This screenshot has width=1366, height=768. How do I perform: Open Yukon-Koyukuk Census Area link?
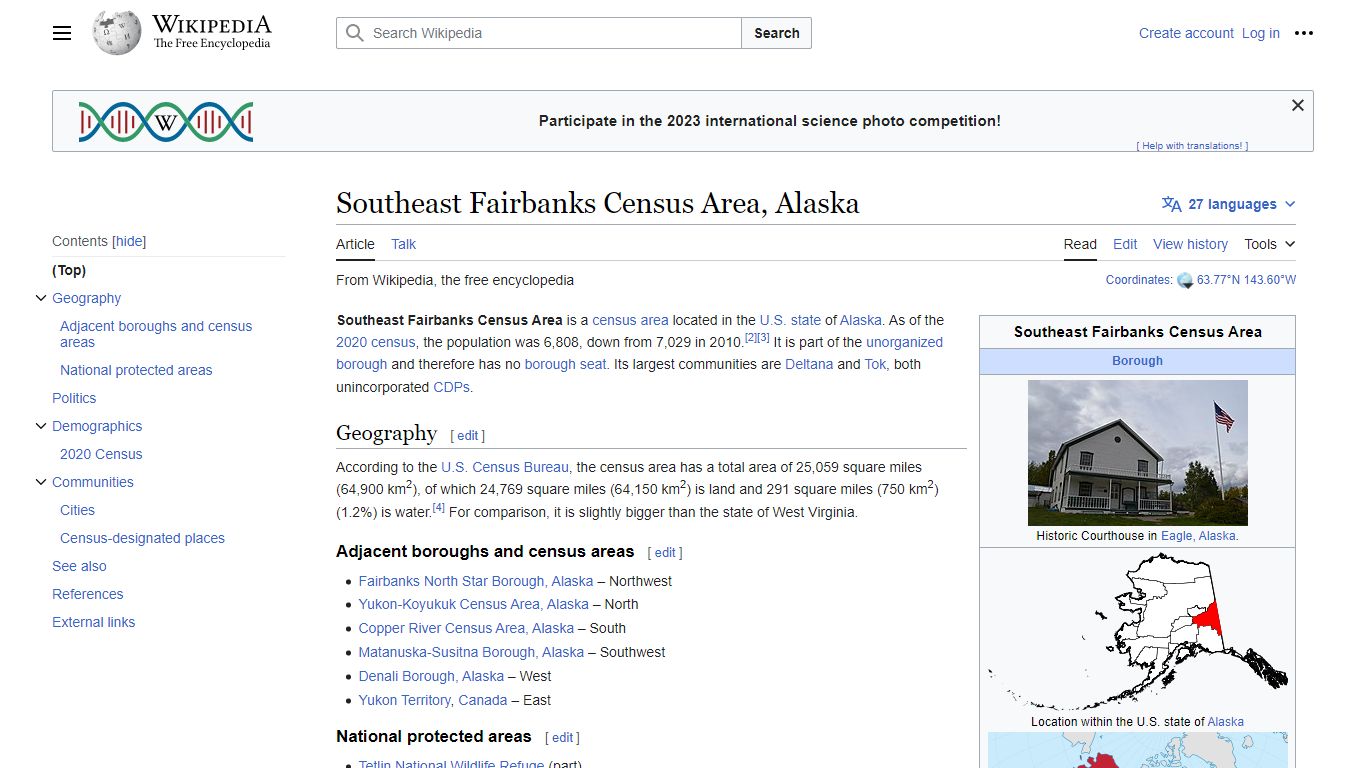click(474, 604)
